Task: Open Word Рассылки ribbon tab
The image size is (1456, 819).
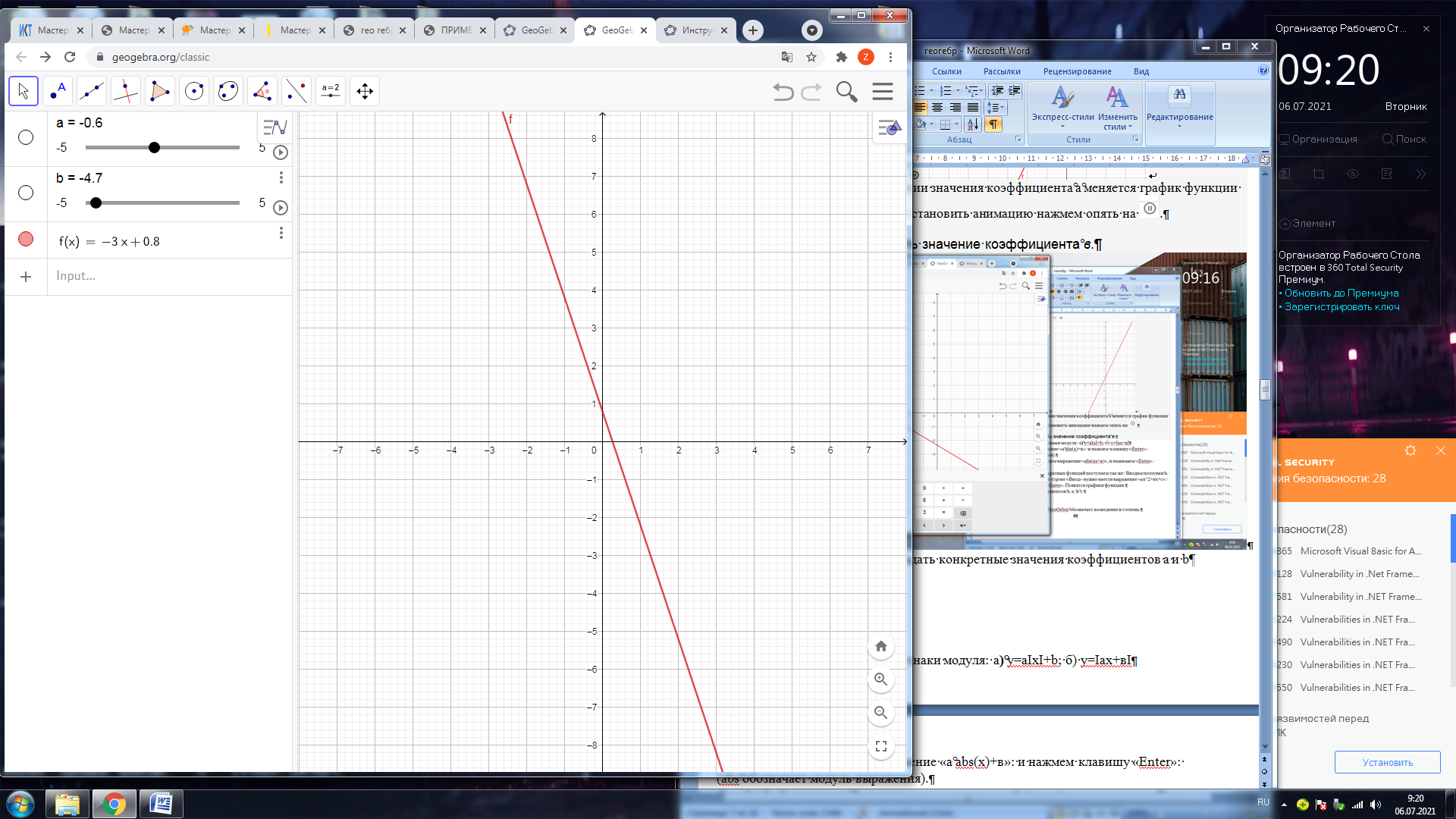Action: pos(1002,71)
